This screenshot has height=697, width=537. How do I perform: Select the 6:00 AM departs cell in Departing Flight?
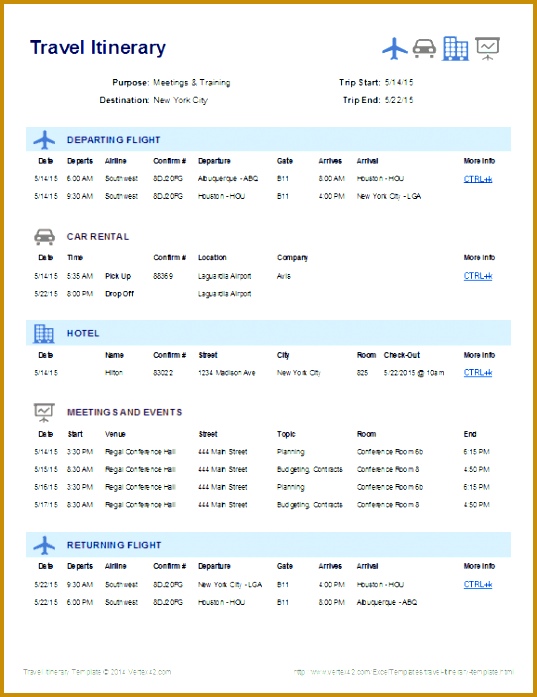pyautogui.click(x=80, y=179)
